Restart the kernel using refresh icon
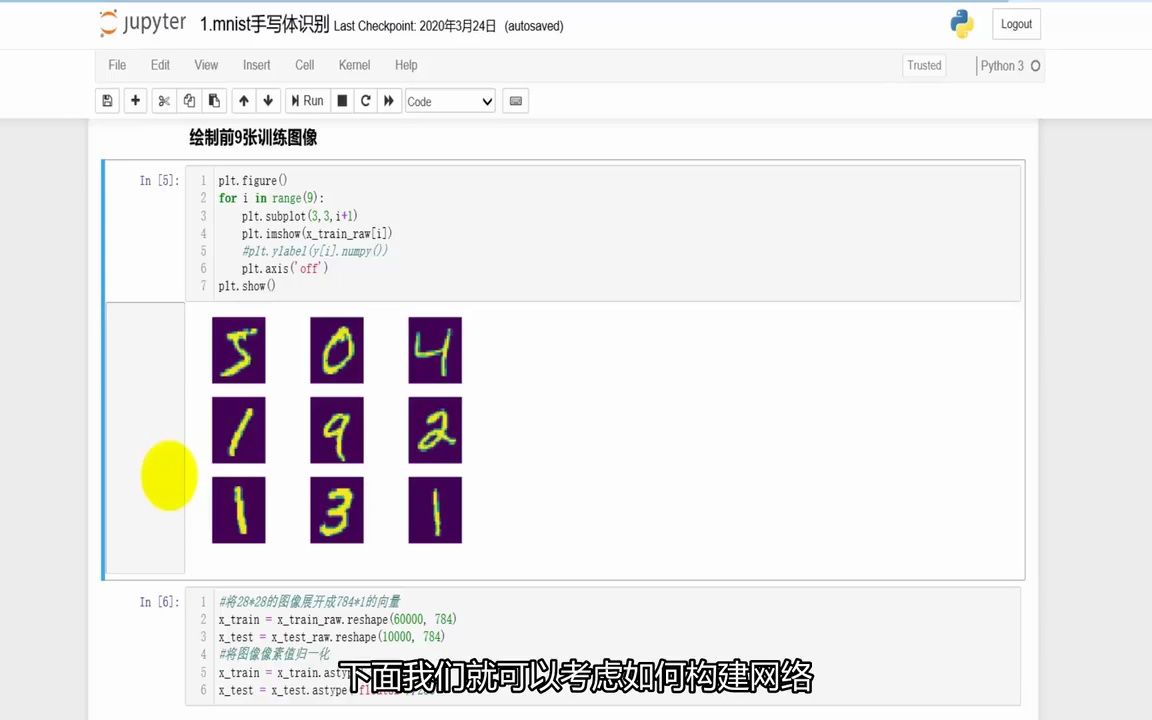The width and height of the screenshot is (1152, 720). 365,100
